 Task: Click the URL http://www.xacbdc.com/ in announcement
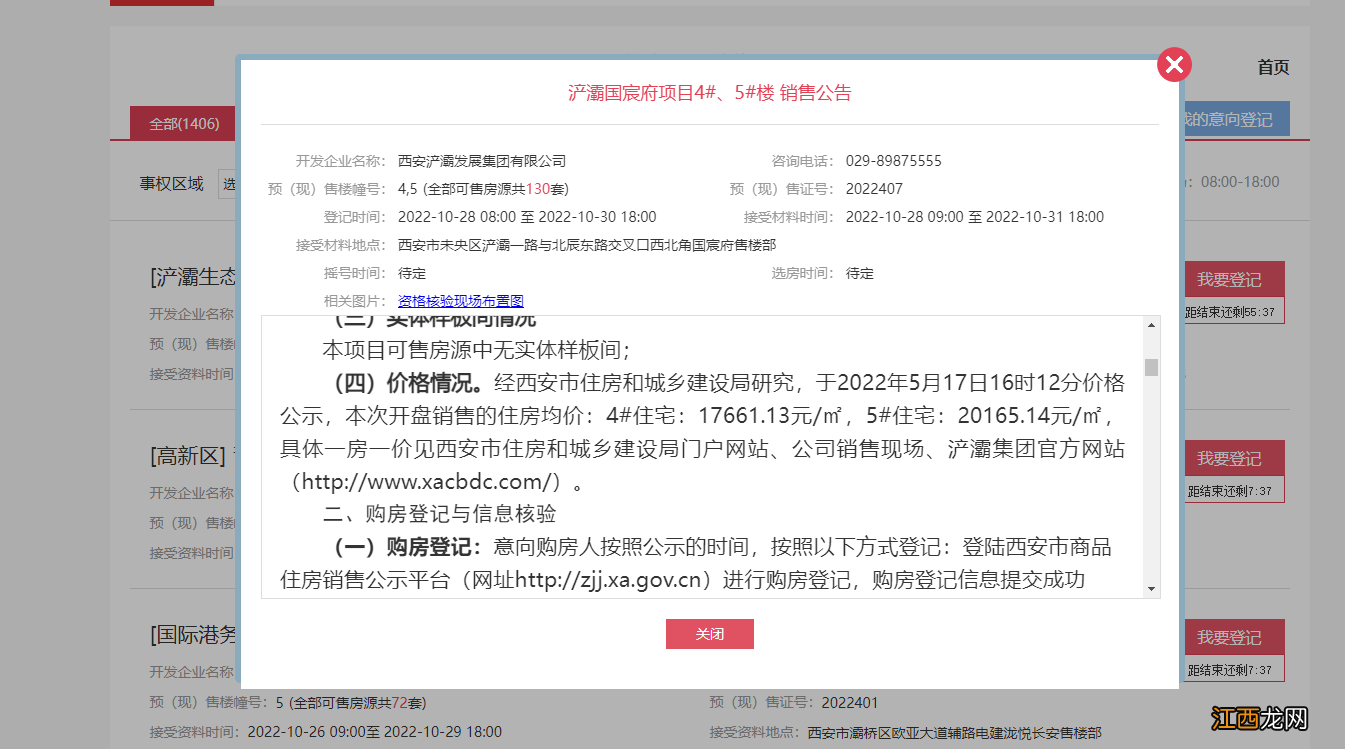(429, 482)
